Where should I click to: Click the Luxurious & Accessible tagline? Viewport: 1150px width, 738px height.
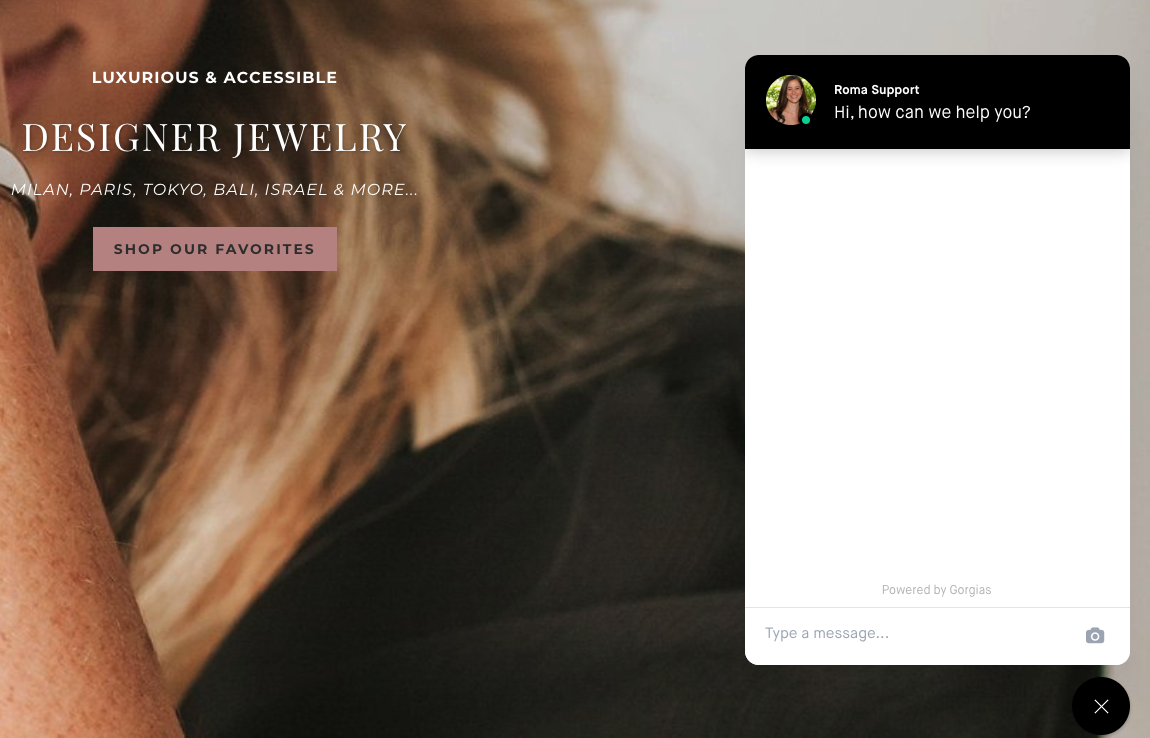tap(214, 78)
